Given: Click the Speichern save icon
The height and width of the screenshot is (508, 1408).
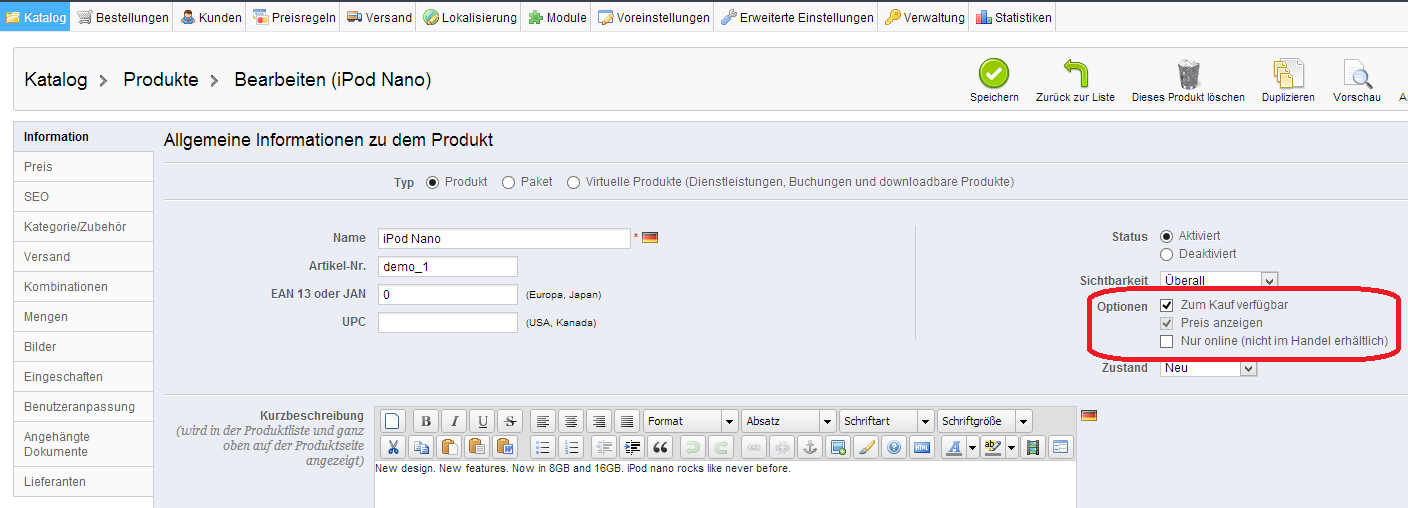Looking at the screenshot, I should (993, 73).
